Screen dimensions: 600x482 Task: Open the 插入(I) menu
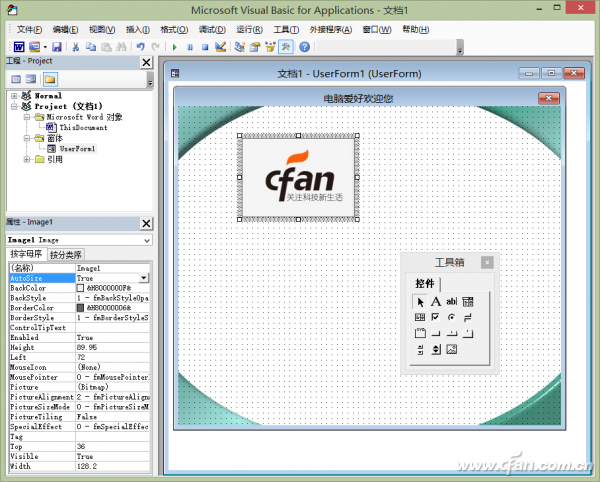138,29
